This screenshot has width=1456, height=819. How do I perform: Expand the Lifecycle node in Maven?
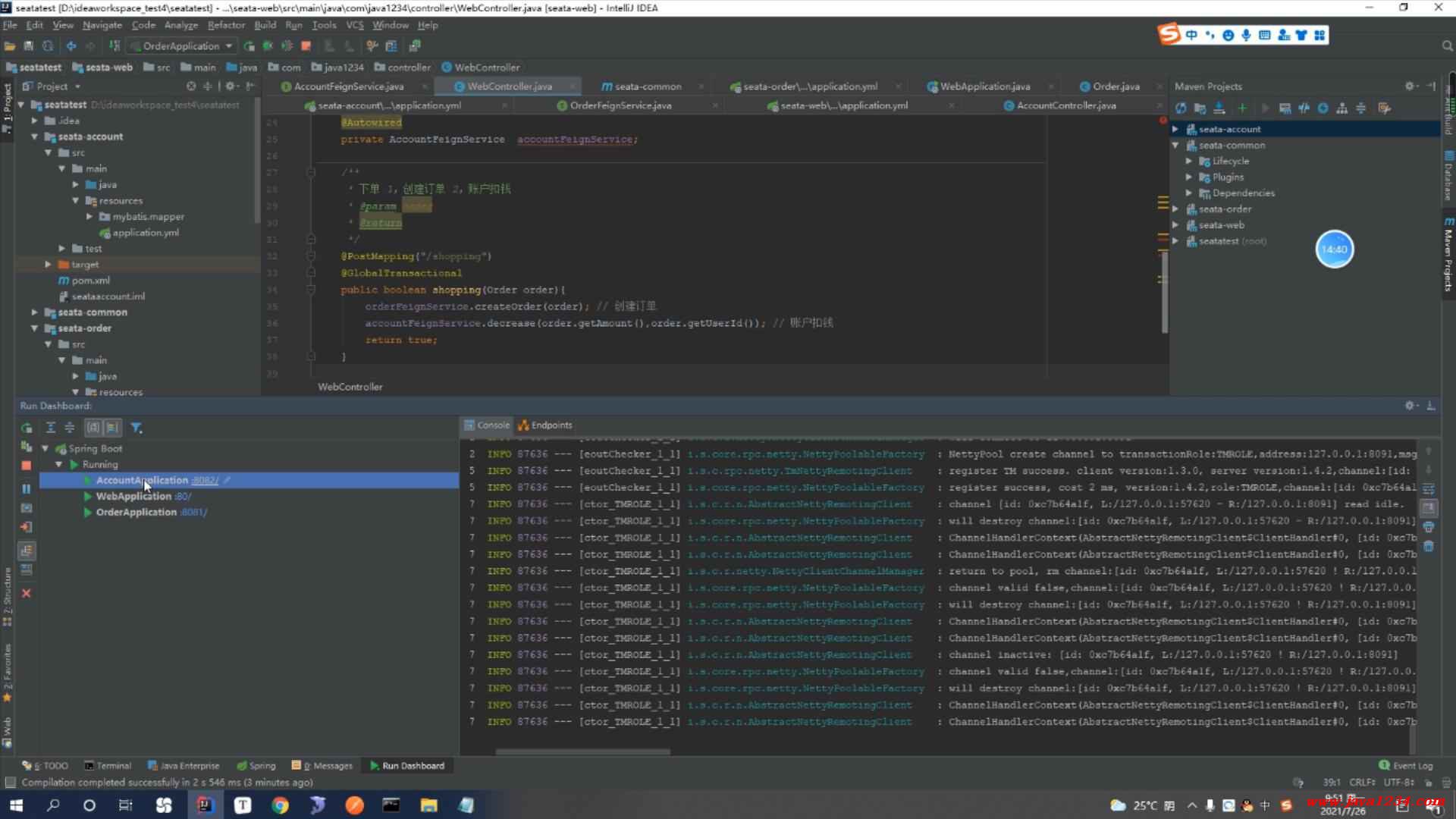[1189, 161]
